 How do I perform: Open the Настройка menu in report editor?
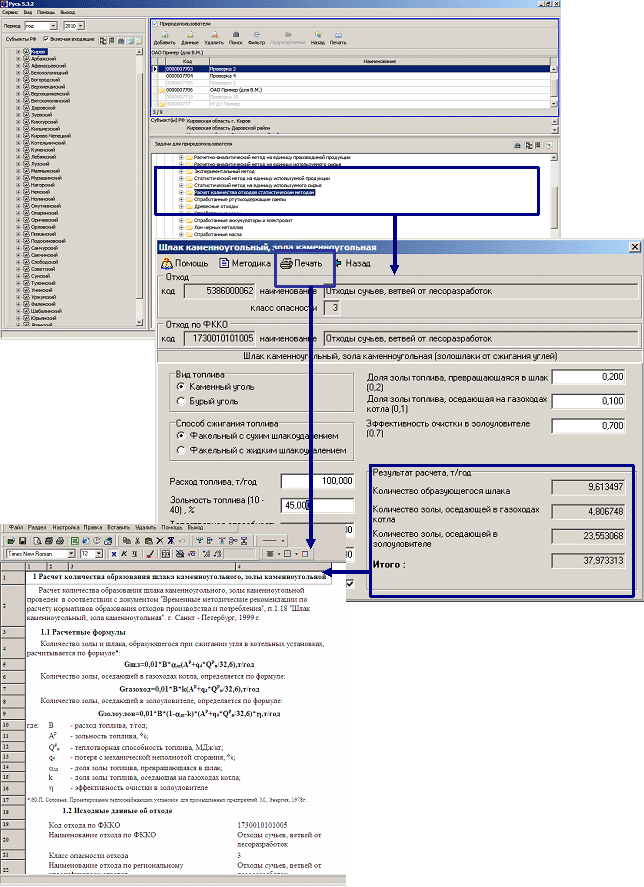pos(67,525)
